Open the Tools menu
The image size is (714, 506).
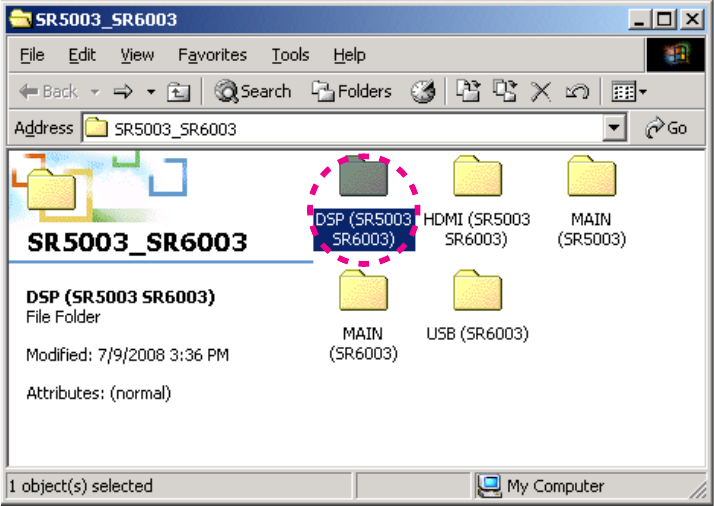[x=291, y=55]
